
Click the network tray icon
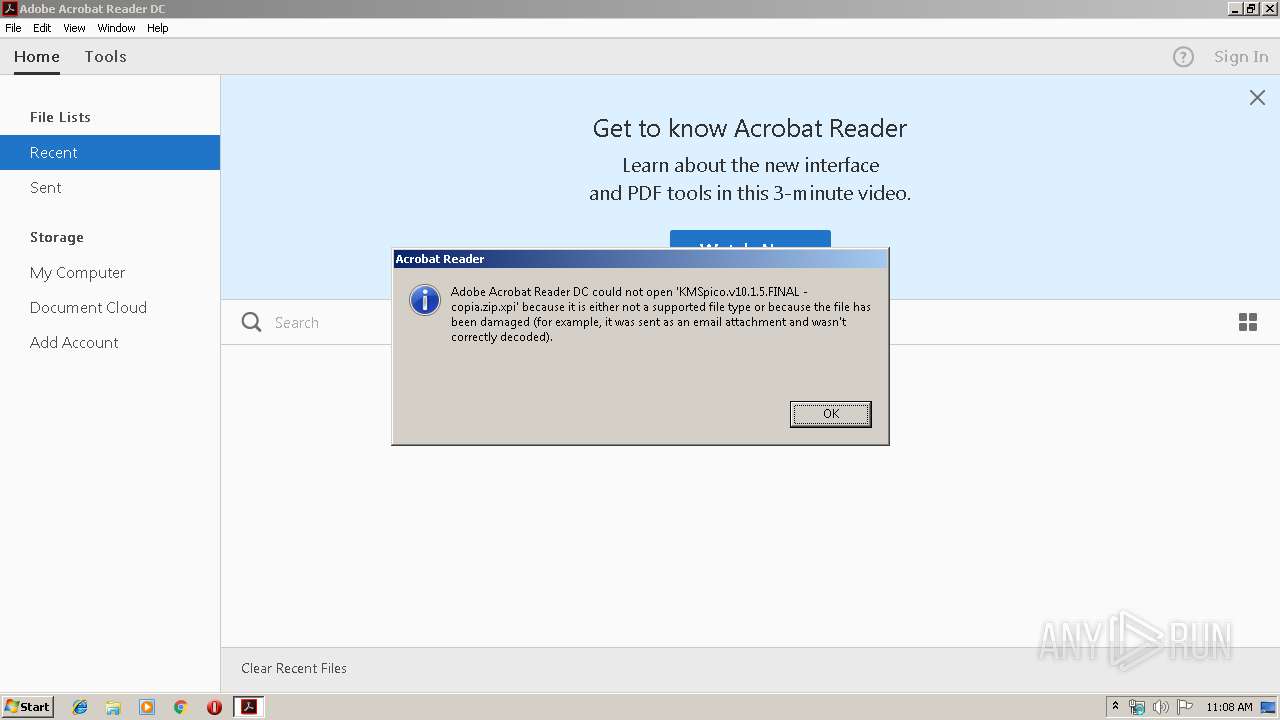tap(1137, 707)
